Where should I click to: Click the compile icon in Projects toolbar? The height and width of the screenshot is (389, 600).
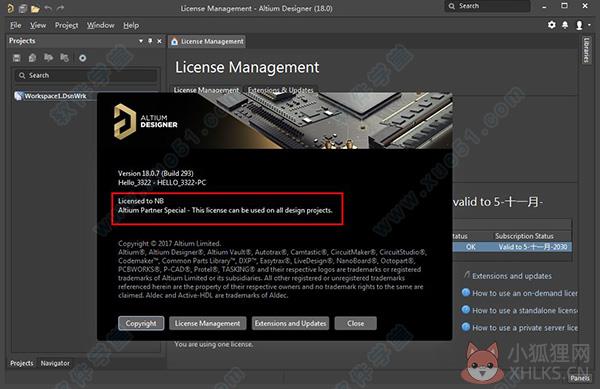[33, 58]
